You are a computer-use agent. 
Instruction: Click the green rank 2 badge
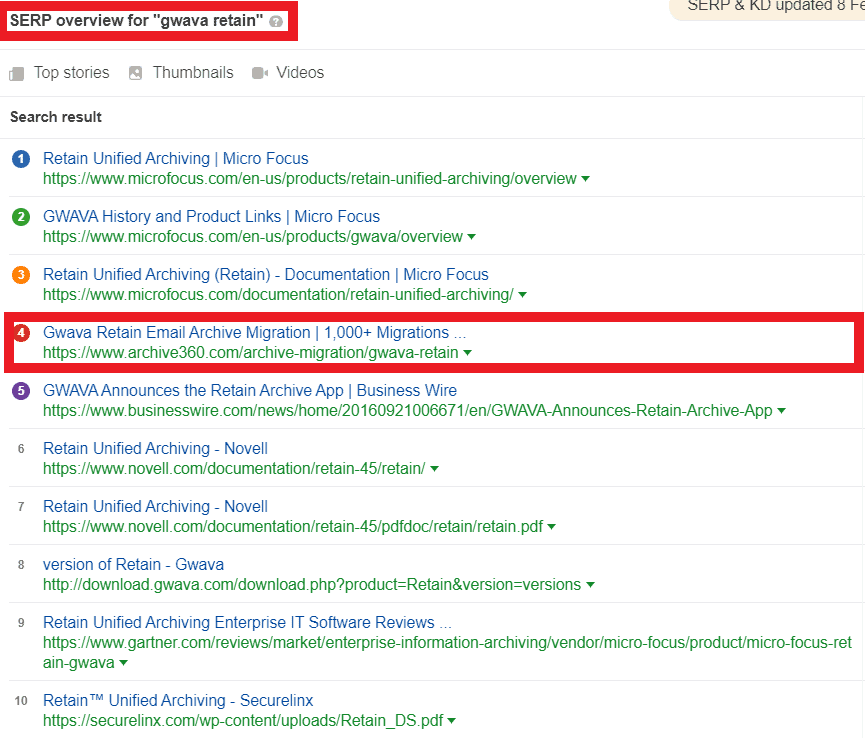21,217
